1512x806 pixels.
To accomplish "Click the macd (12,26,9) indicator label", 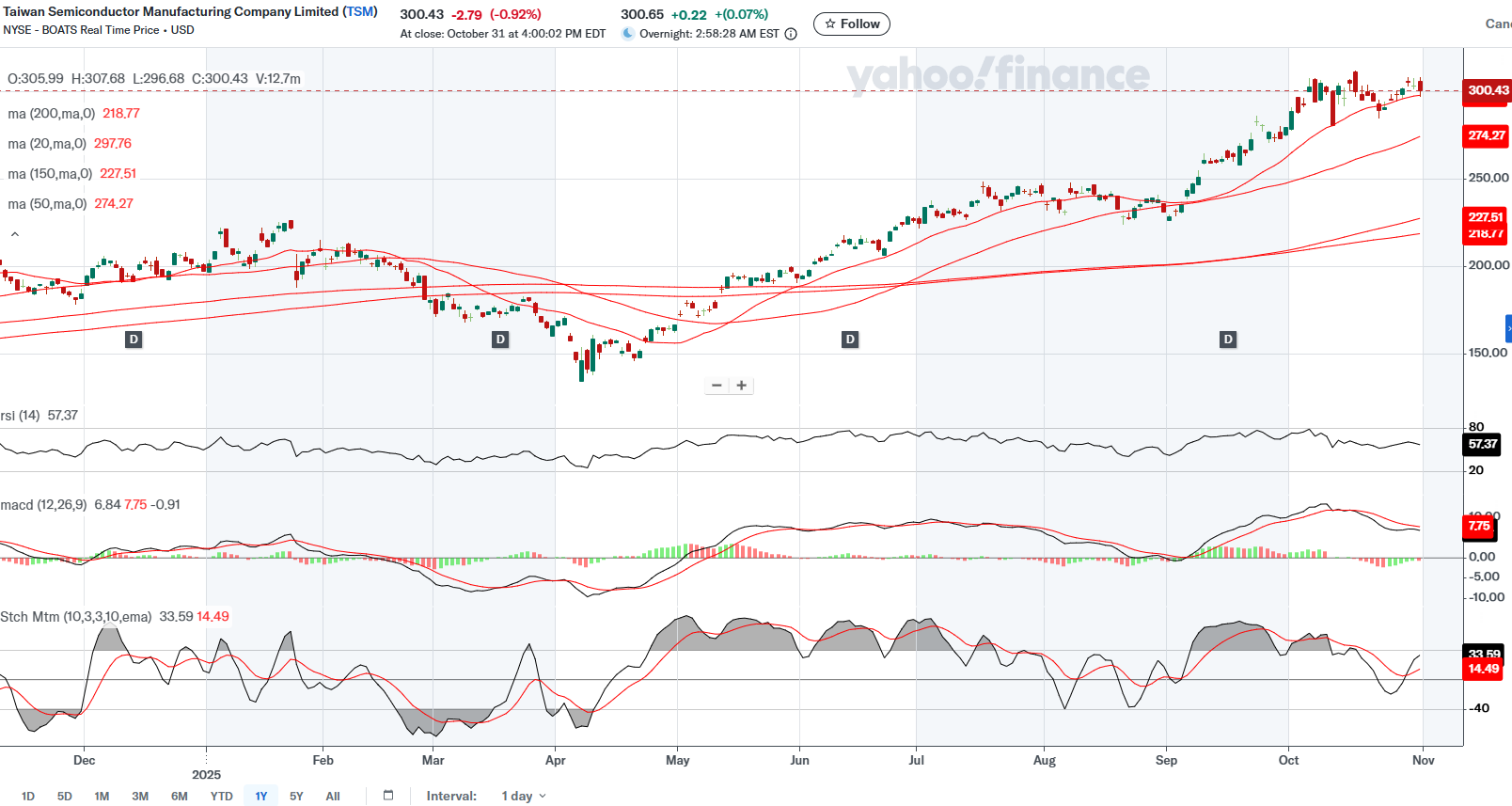I will (x=43, y=505).
